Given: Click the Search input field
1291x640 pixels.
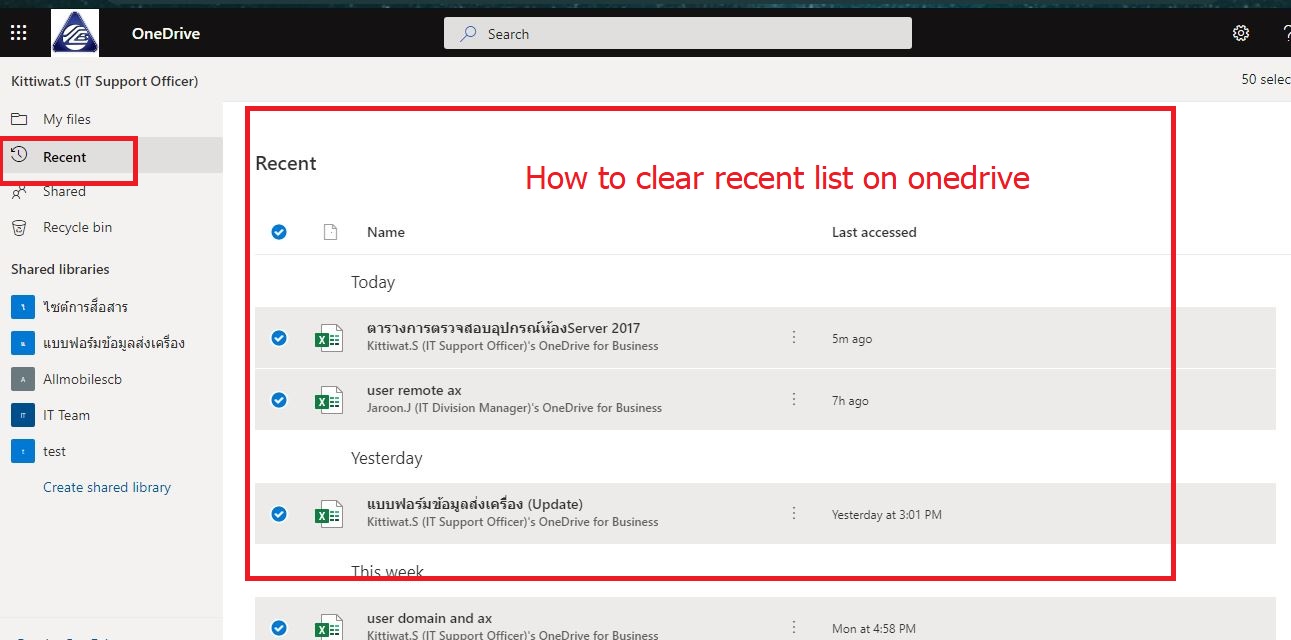Looking at the screenshot, I should tap(678, 33).
